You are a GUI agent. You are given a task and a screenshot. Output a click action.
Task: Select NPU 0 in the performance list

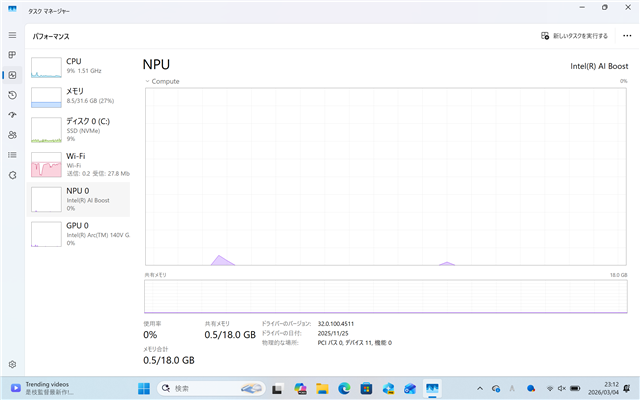pos(78,199)
